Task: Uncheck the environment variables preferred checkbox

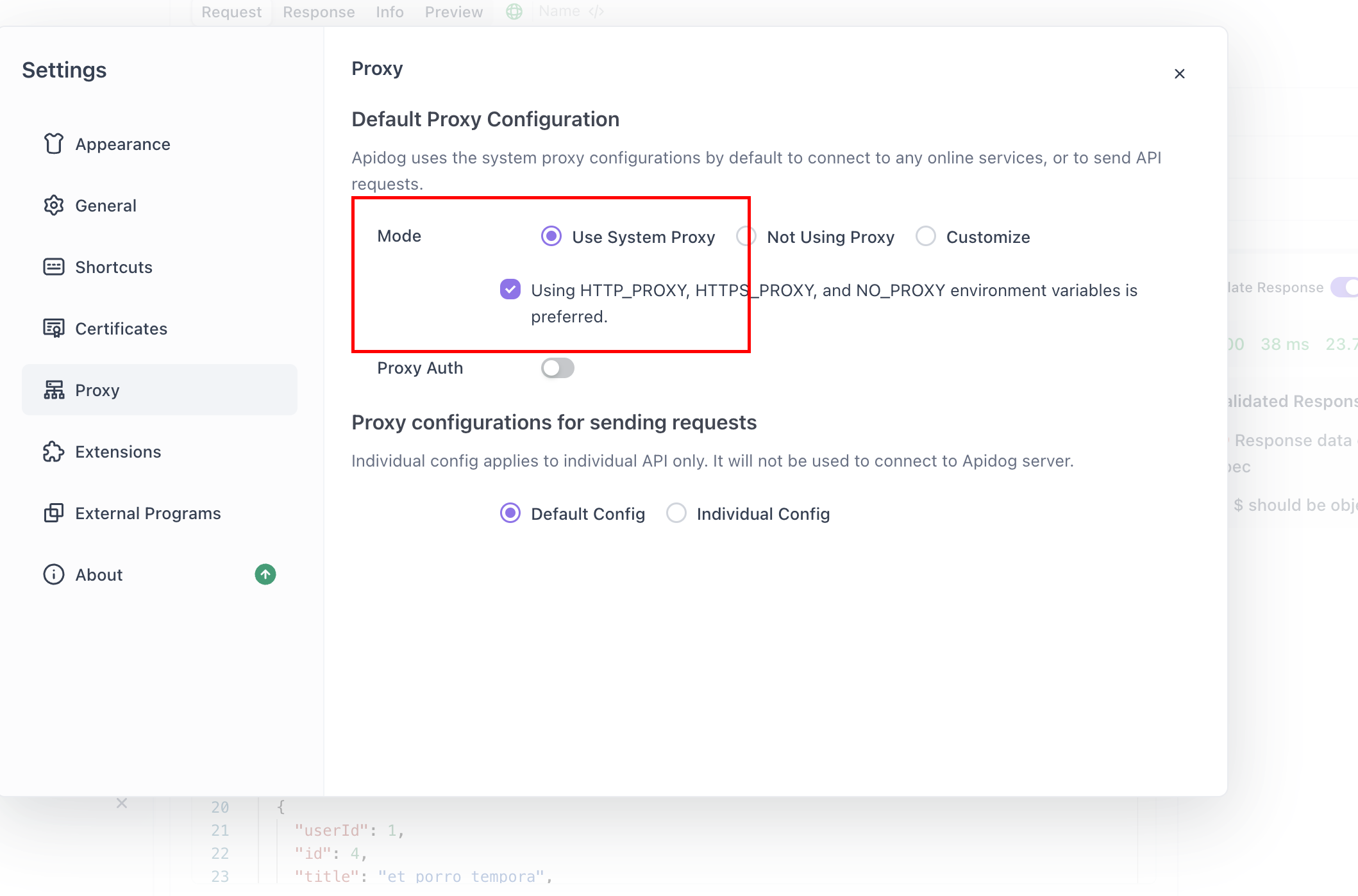Action: (510, 289)
